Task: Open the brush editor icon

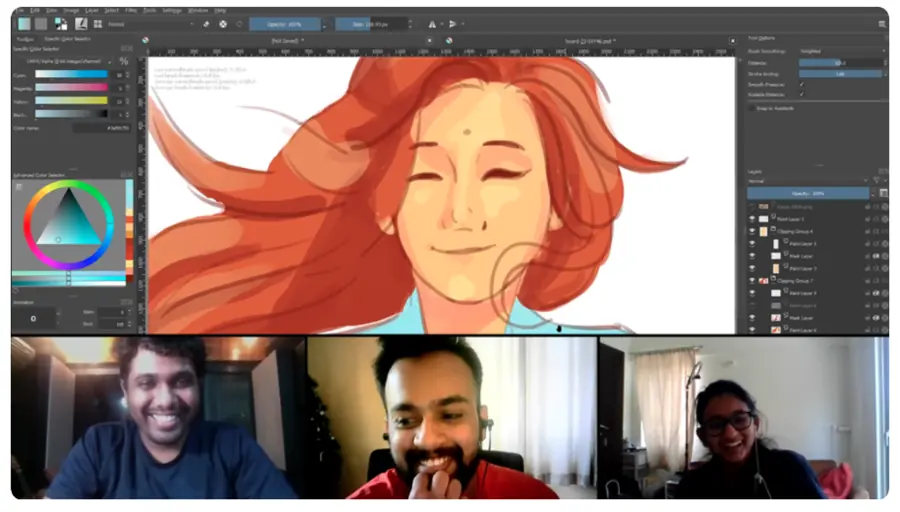Action: coord(81,24)
